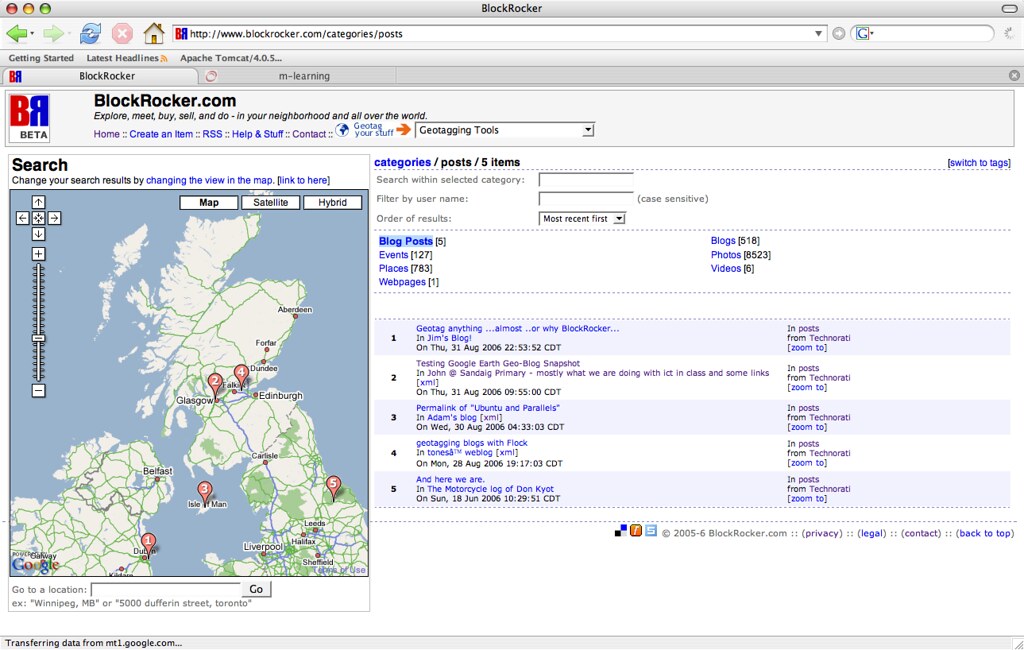Image resolution: width=1024 pixels, height=650 pixels.
Task: Open the Create an Item link
Action: pos(161,134)
